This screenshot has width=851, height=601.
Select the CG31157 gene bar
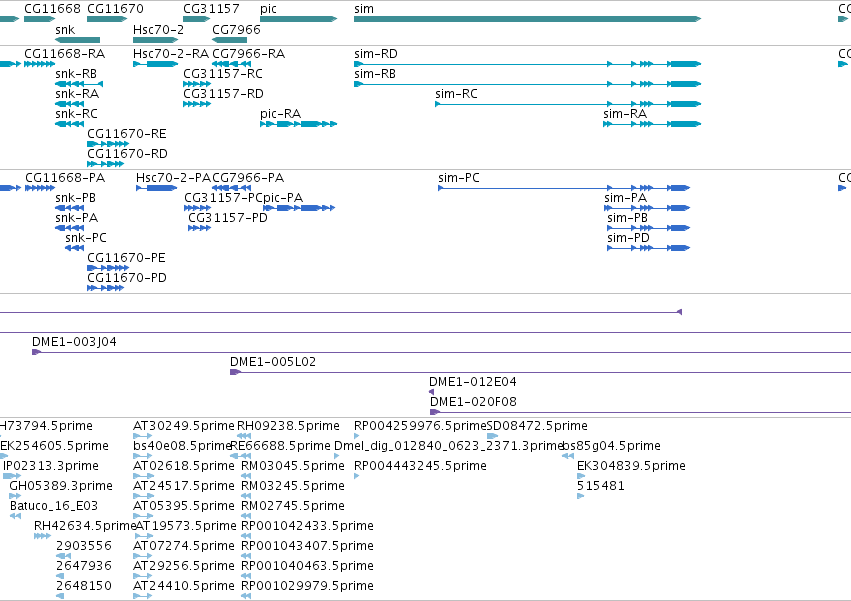click(196, 19)
